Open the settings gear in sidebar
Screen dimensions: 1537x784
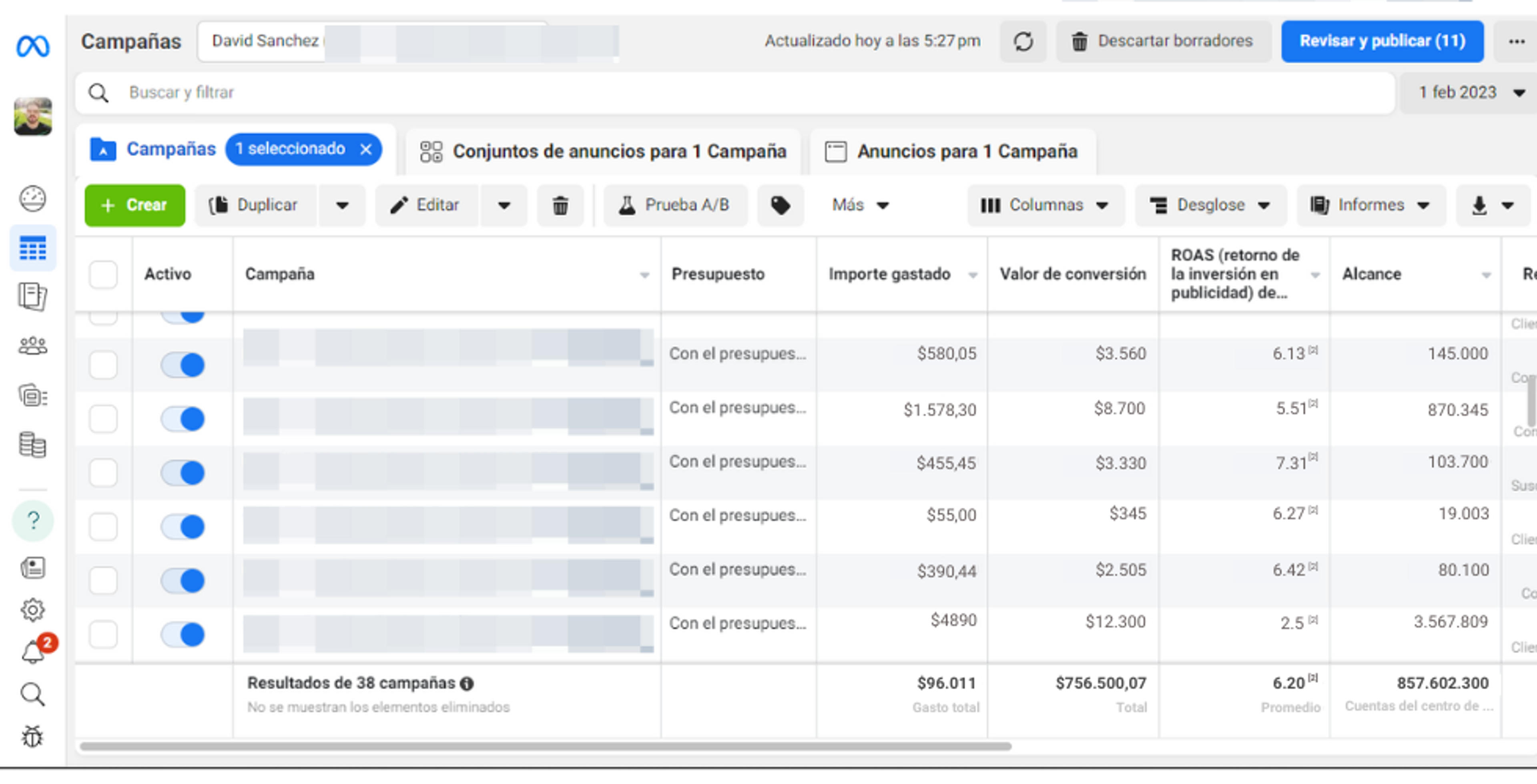33,609
